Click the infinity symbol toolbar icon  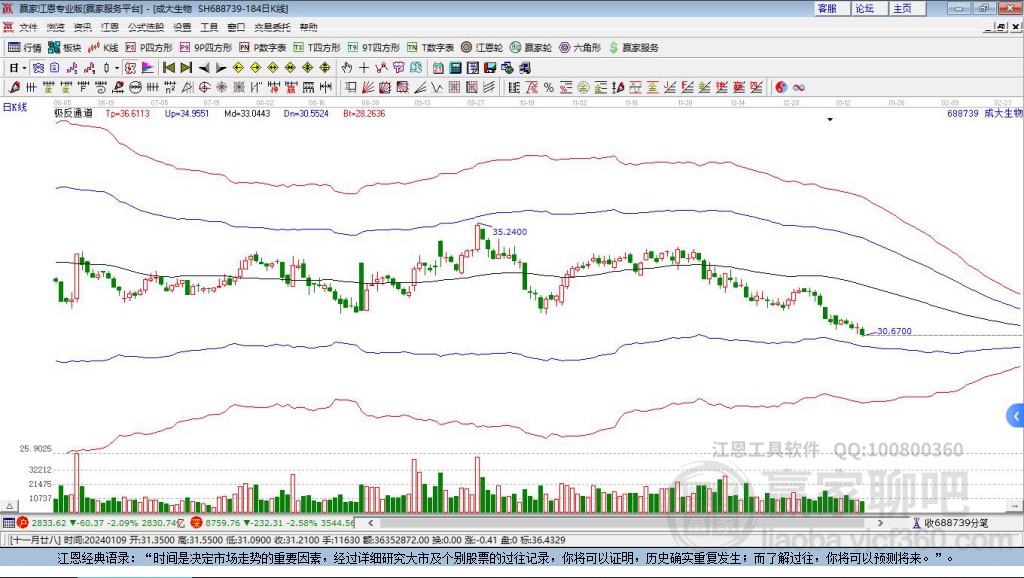799,88
